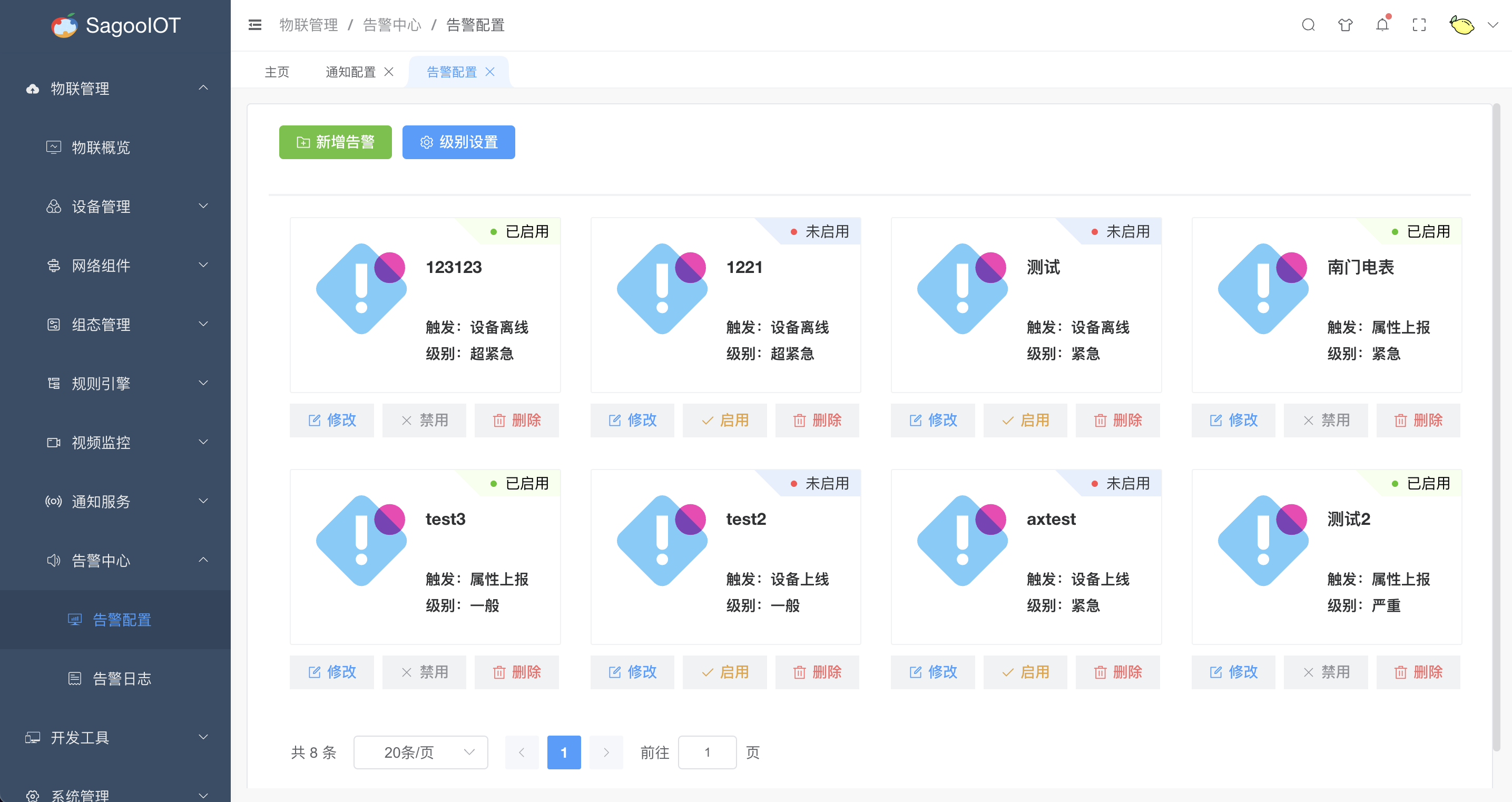The height and width of the screenshot is (802, 1512).
Task: Open 告警日志 in sidebar
Action: point(122,679)
